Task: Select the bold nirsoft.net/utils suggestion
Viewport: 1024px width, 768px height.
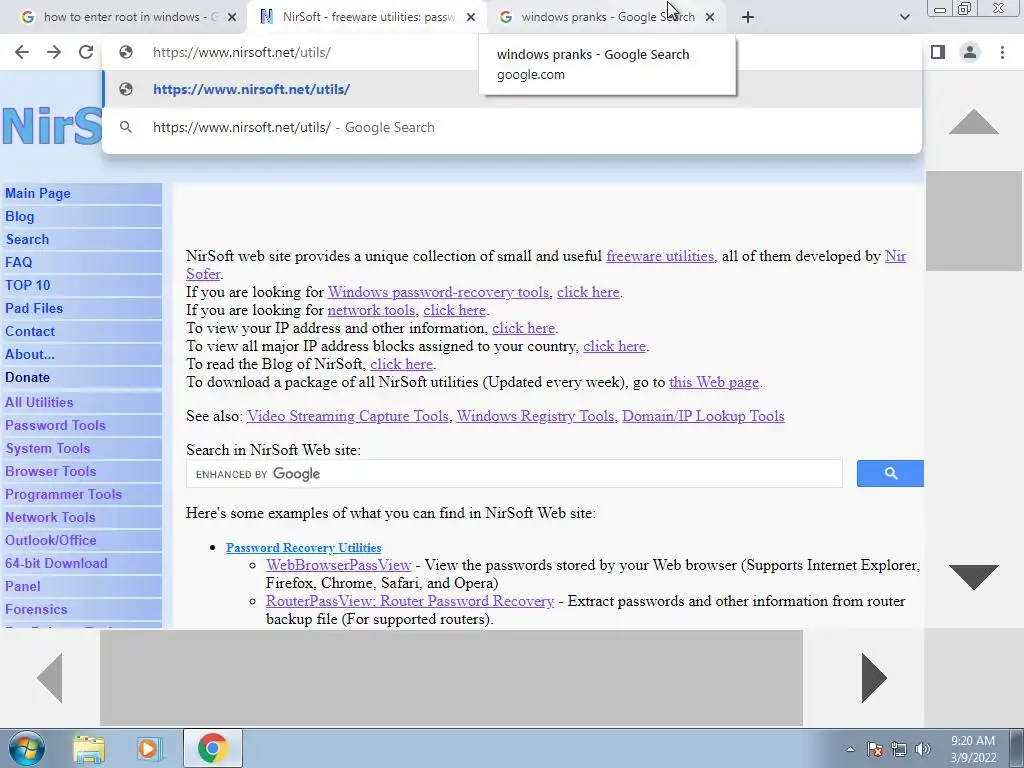Action: (x=512, y=89)
